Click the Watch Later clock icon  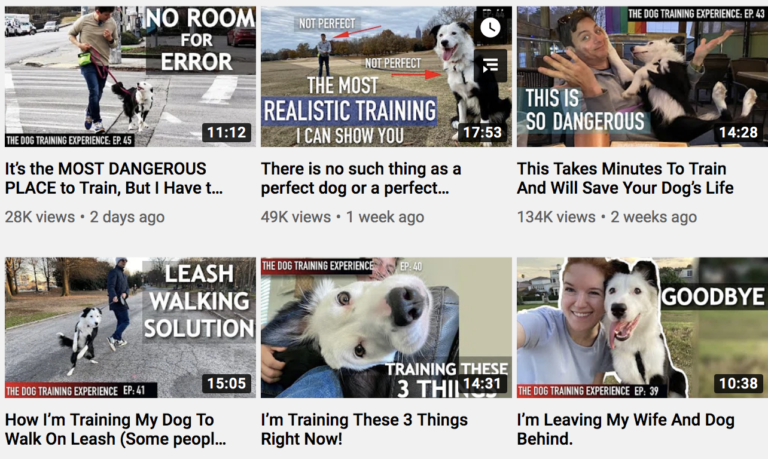pos(490,27)
